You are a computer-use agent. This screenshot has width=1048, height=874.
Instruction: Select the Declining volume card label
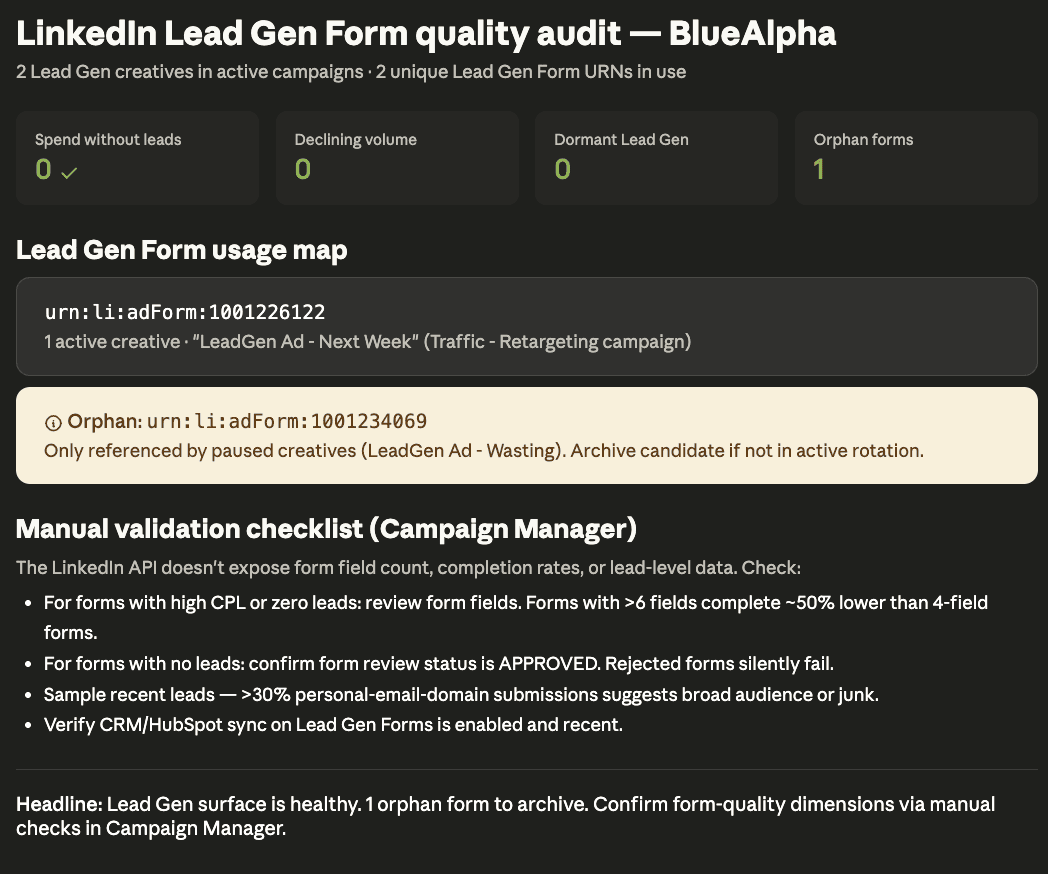355,140
